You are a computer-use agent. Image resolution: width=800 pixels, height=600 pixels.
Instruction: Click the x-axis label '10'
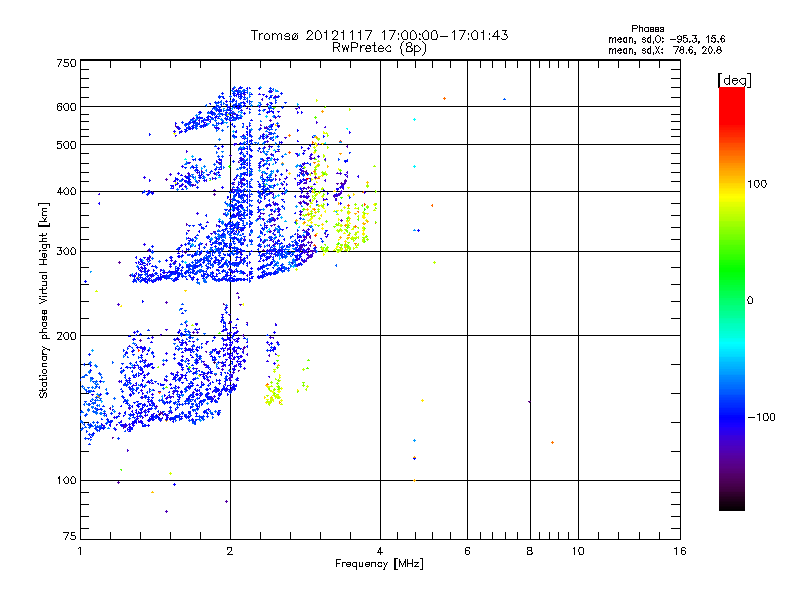(x=578, y=551)
